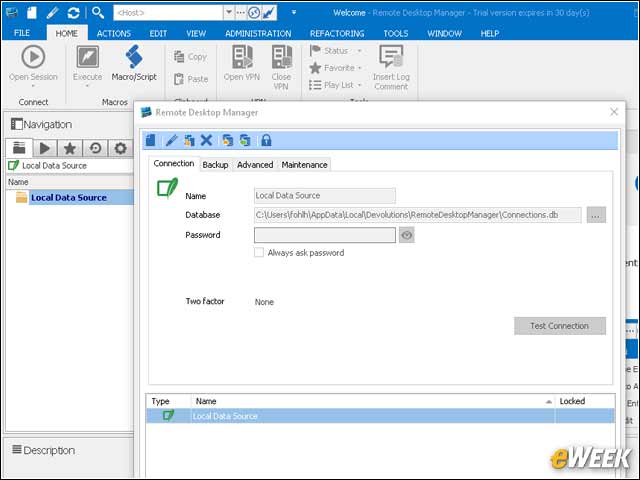Image resolution: width=640 pixels, height=480 pixels.
Task: Click the Paste clipboard button
Action: (x=191, y=79)
